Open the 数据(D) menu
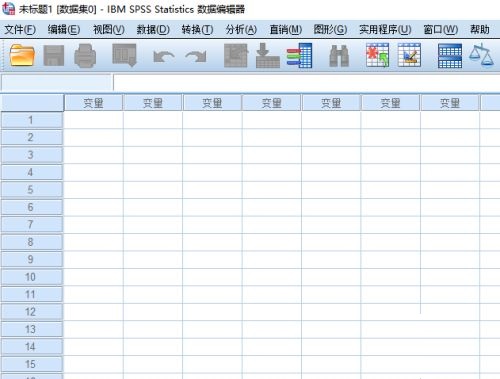Image resolution: width=500 pixels, height=379 pixels. pyautogui.click(x=153, y=30)
